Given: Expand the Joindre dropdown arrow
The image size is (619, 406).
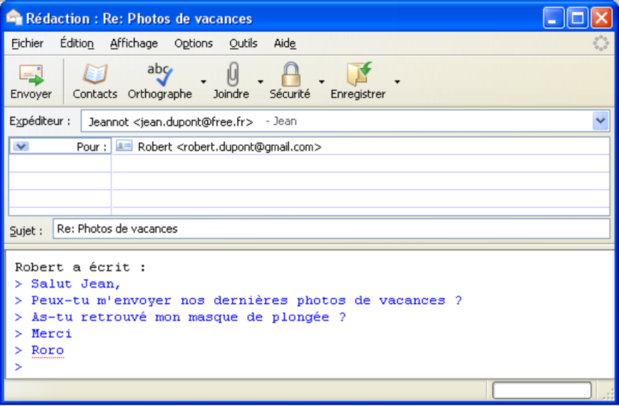Looking at the screenshot, I should pyautogui.click(x=261, y=81).
